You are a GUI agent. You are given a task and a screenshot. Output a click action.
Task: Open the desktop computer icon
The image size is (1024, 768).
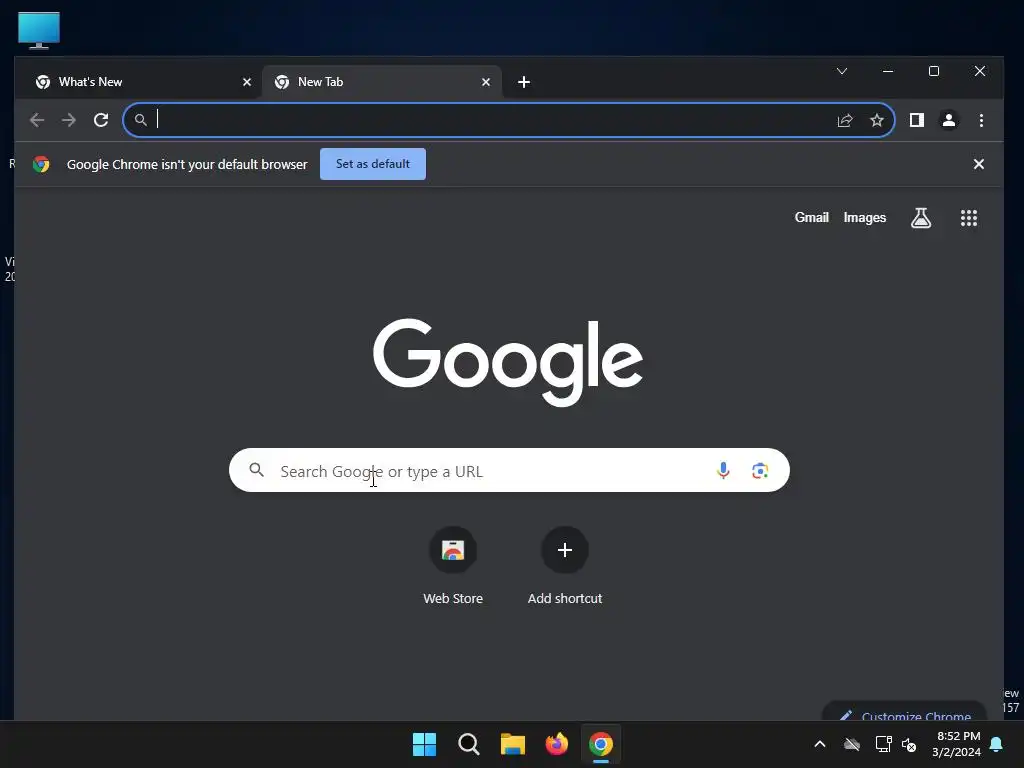pyautogui.click(x=39, y=31)
